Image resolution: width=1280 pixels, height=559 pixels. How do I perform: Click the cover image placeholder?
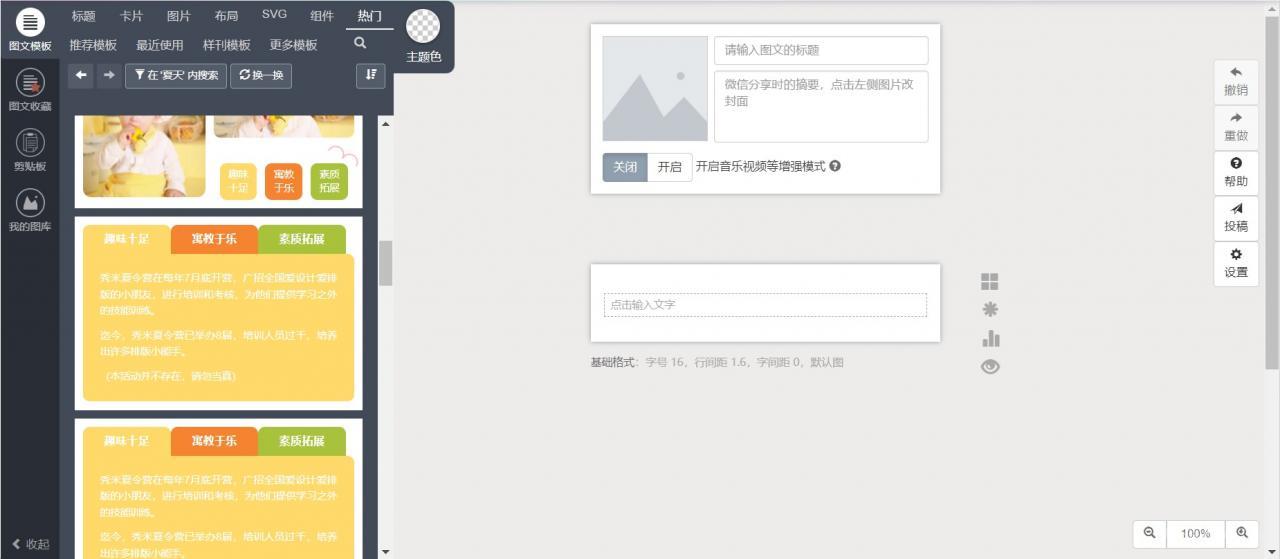[655, 89]
